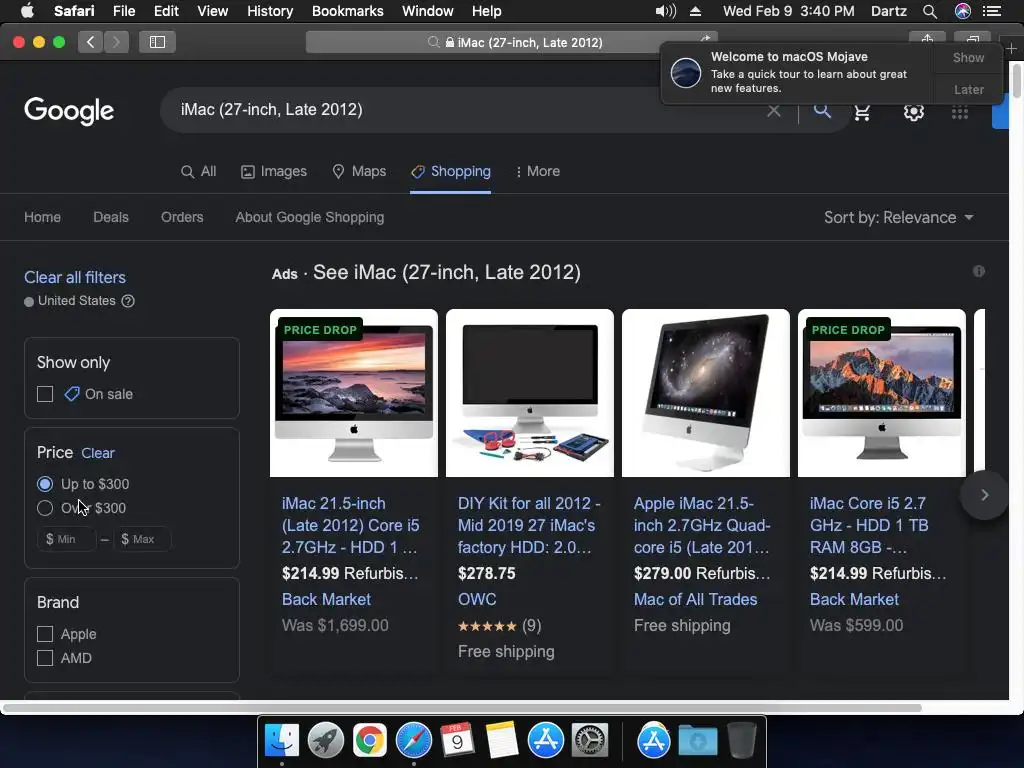
Task: Click Clear all filters link
Action: 74,277
